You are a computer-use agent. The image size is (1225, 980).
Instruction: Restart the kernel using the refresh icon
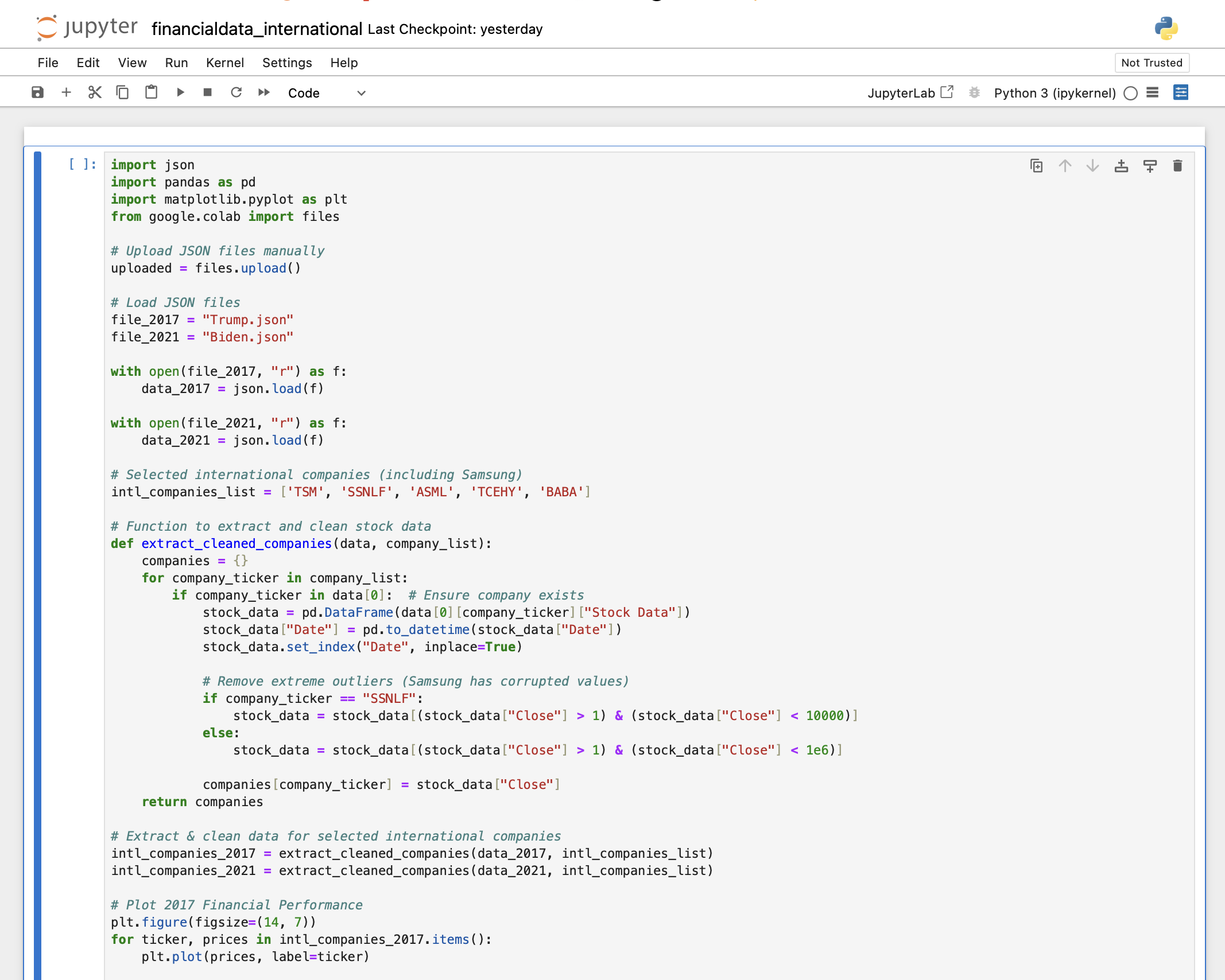tap(237, 92)
